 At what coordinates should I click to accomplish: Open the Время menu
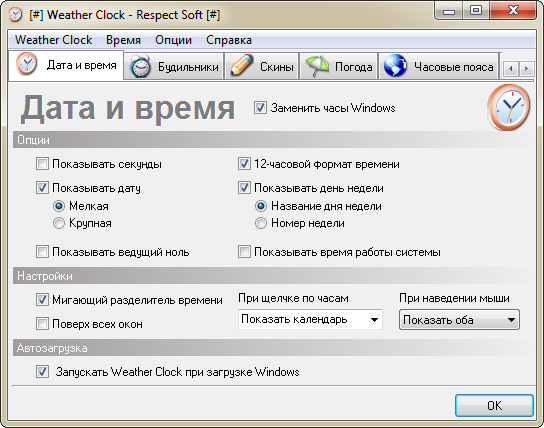[x=123, y=40]
